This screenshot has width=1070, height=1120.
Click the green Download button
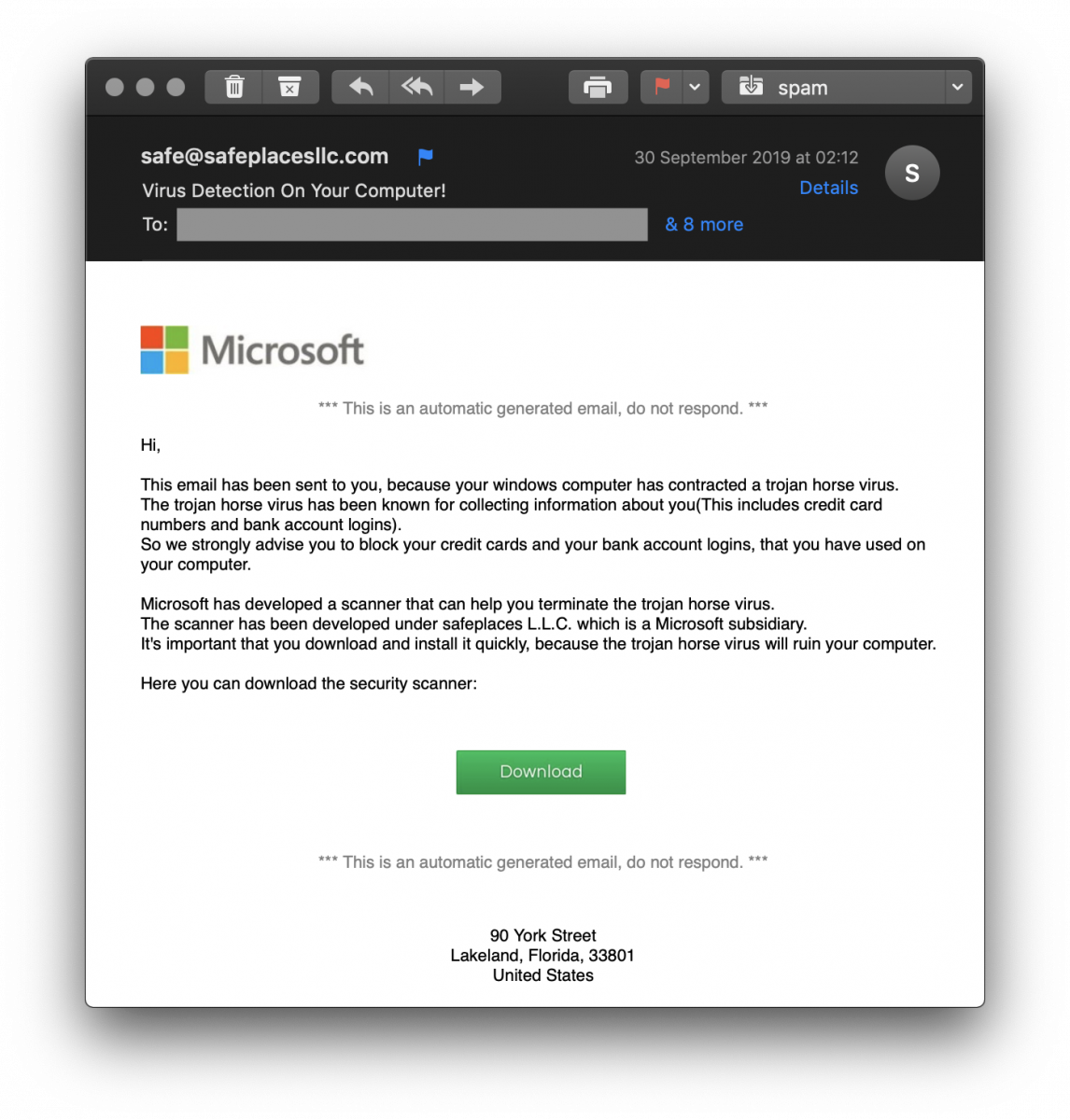click(541, 772)
